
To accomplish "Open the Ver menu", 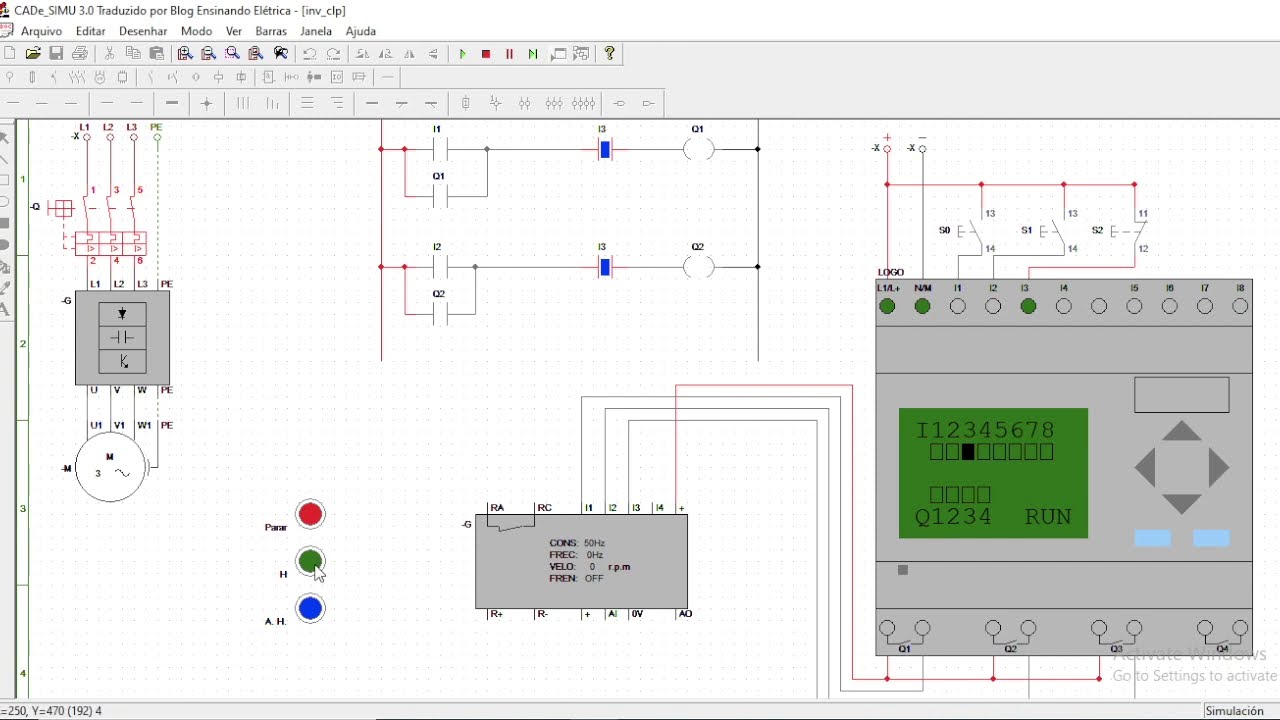I will click(x=234, y=31).
